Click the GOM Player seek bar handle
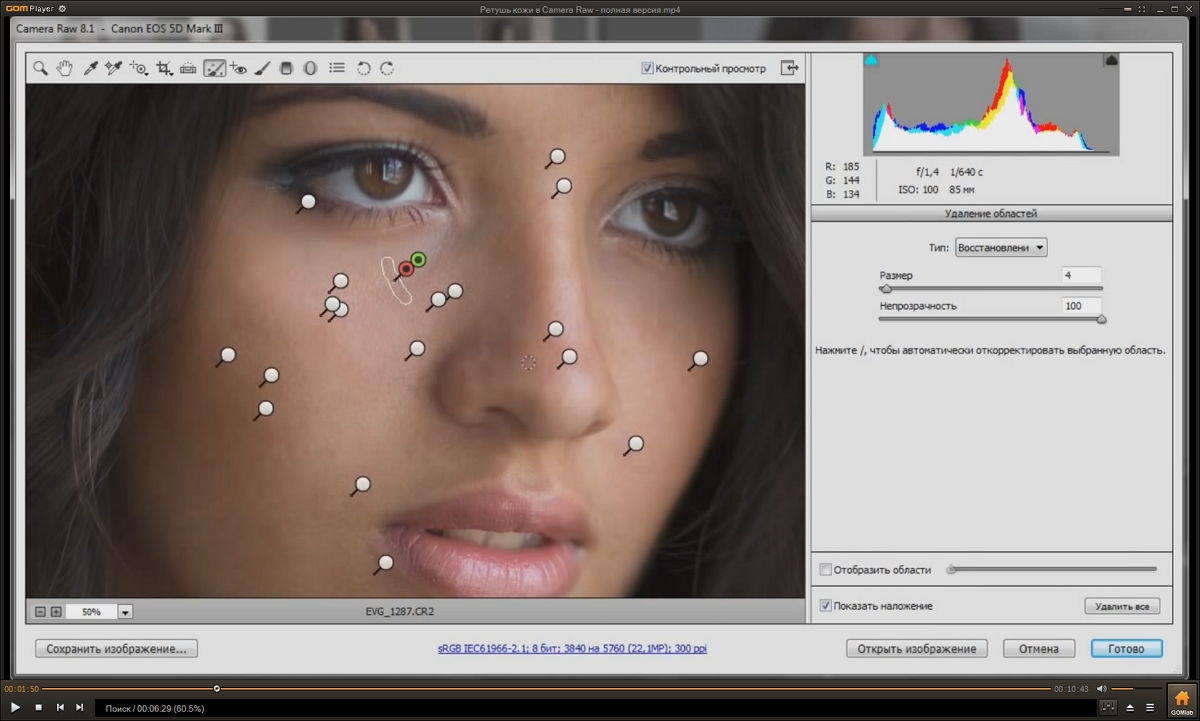The image size is (1200, 721). point(216,688)
